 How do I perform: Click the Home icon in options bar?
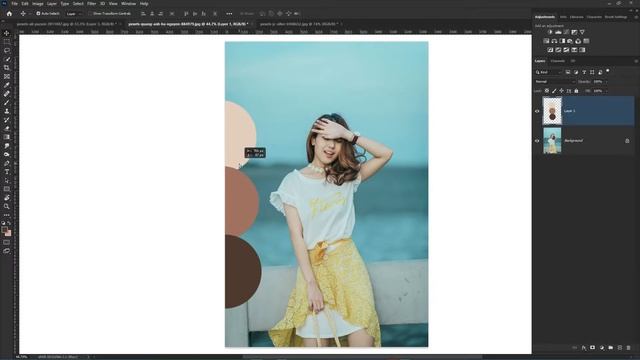tap(9, 13)
